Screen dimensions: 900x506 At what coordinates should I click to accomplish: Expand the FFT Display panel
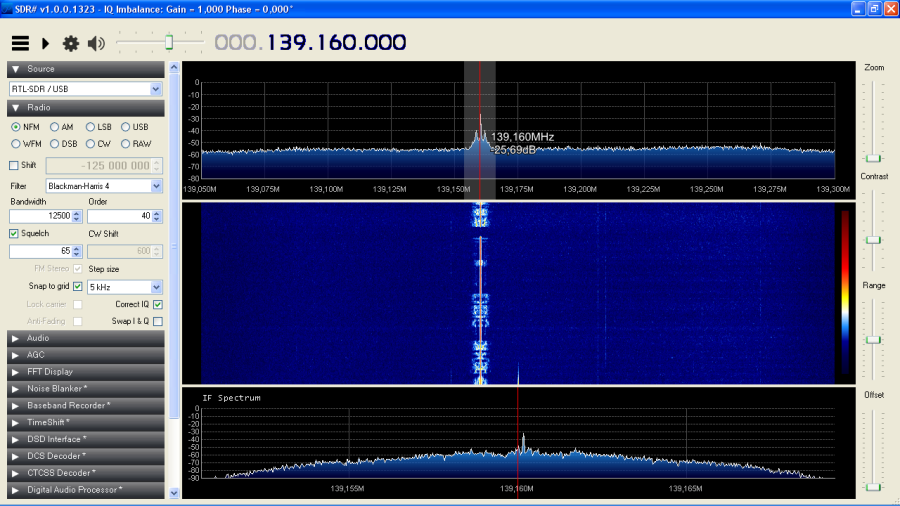point(86,372)
